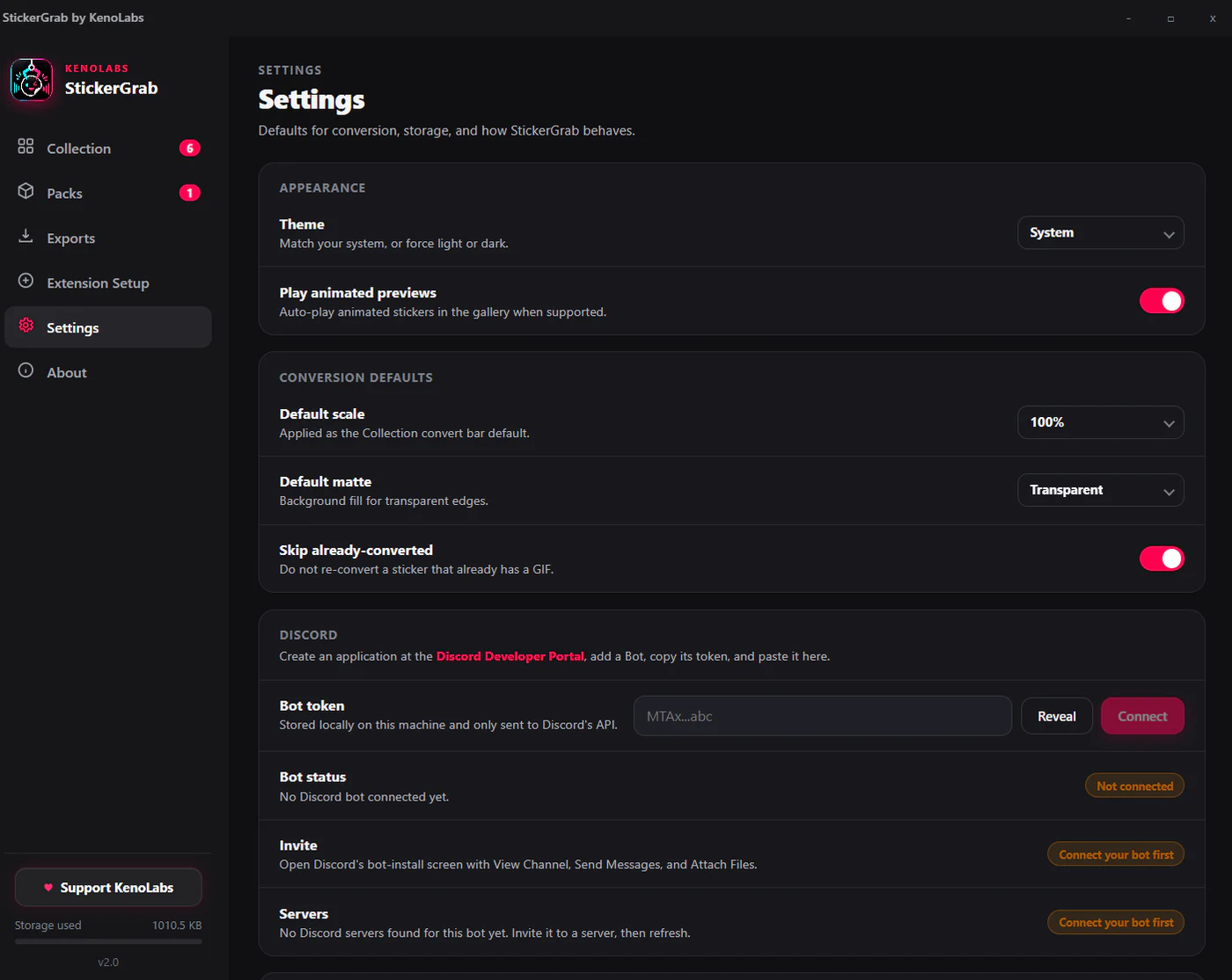The width and height of the screenshot is (1232, 980).
Task: Open Extension Setup in sidebar
Action: [x=108, y=283]
